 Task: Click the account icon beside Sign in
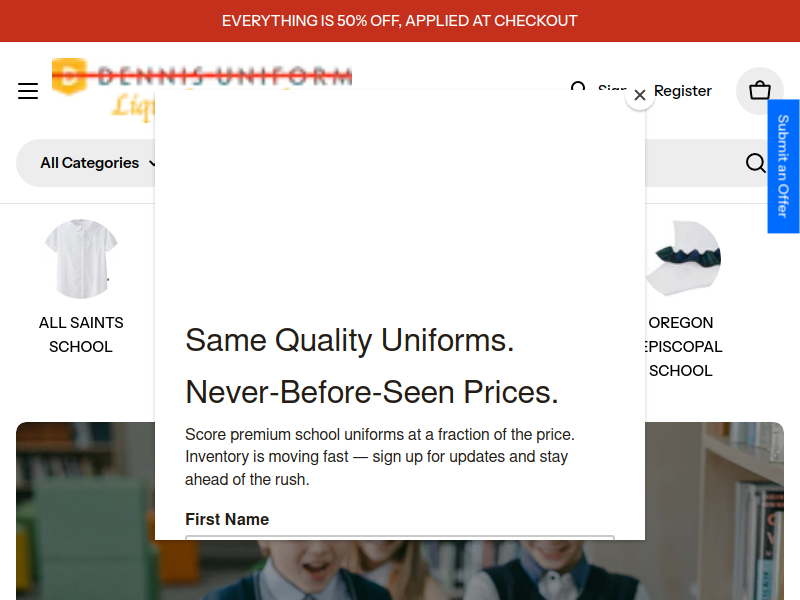[x=578, y=85]
